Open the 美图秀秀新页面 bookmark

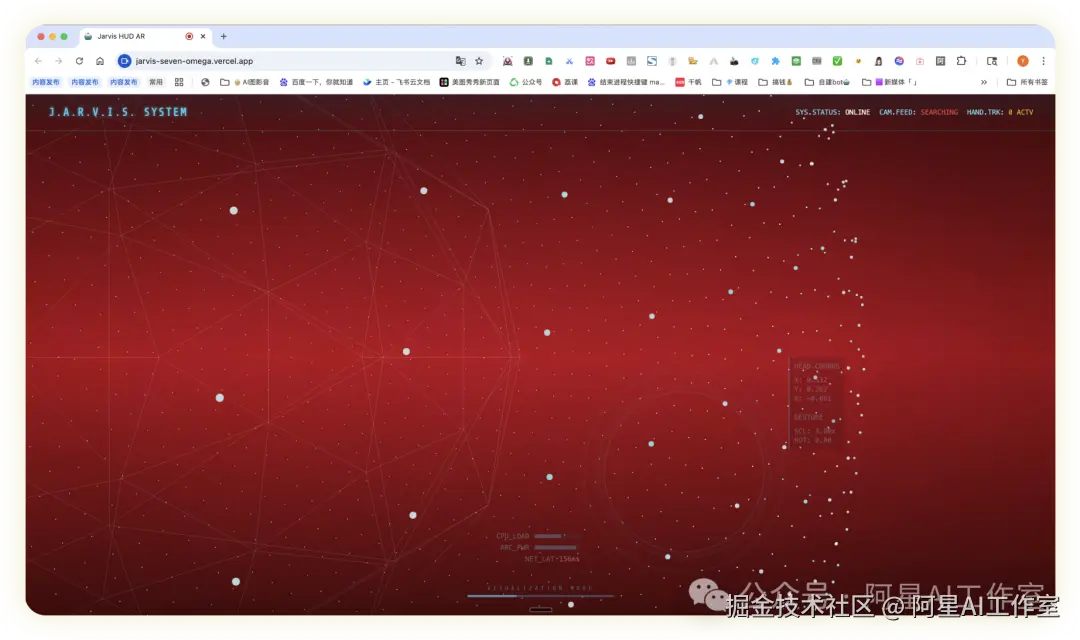pos(470,82)
